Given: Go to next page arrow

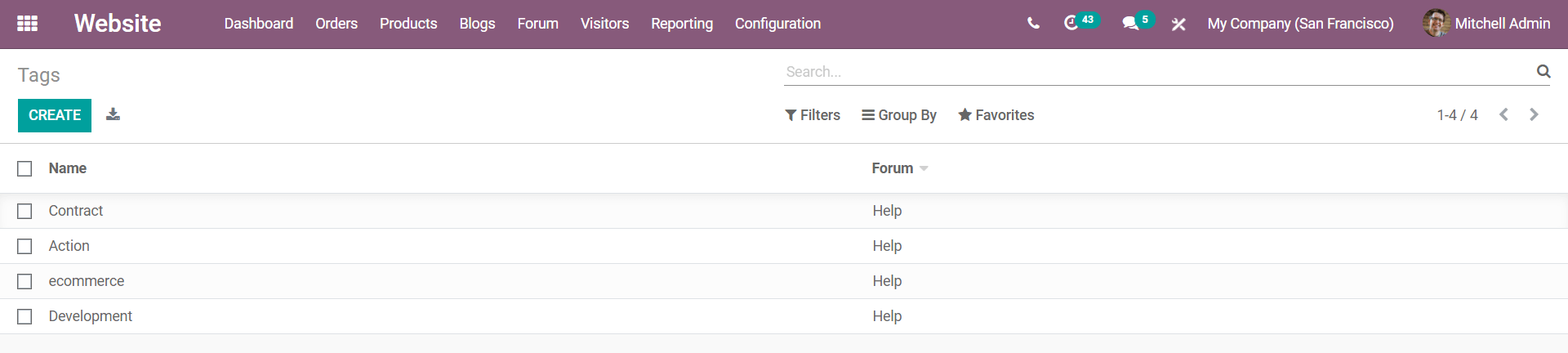Looking at the screenshot, I should 1534,115.
